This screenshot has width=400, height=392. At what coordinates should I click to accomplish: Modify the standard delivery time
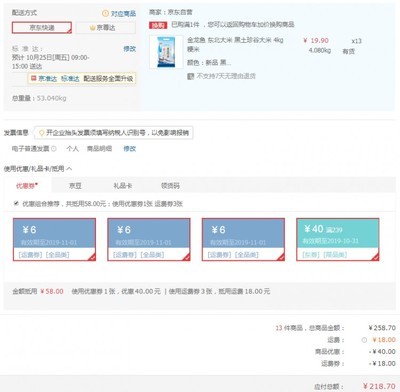129,49
